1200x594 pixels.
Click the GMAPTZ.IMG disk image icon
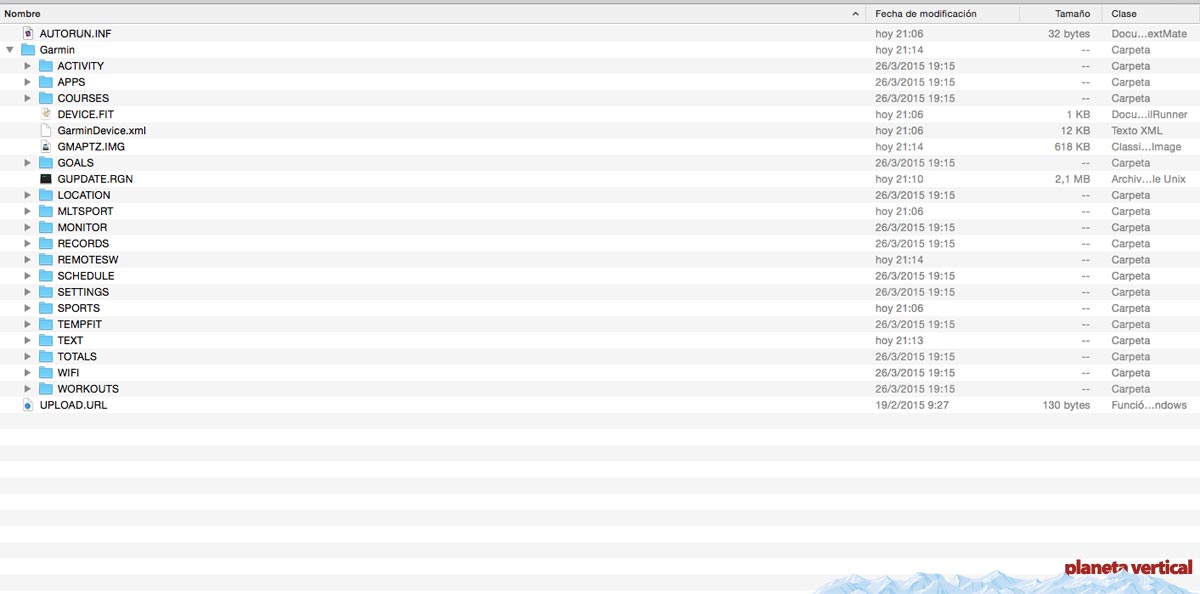point(46,146)
